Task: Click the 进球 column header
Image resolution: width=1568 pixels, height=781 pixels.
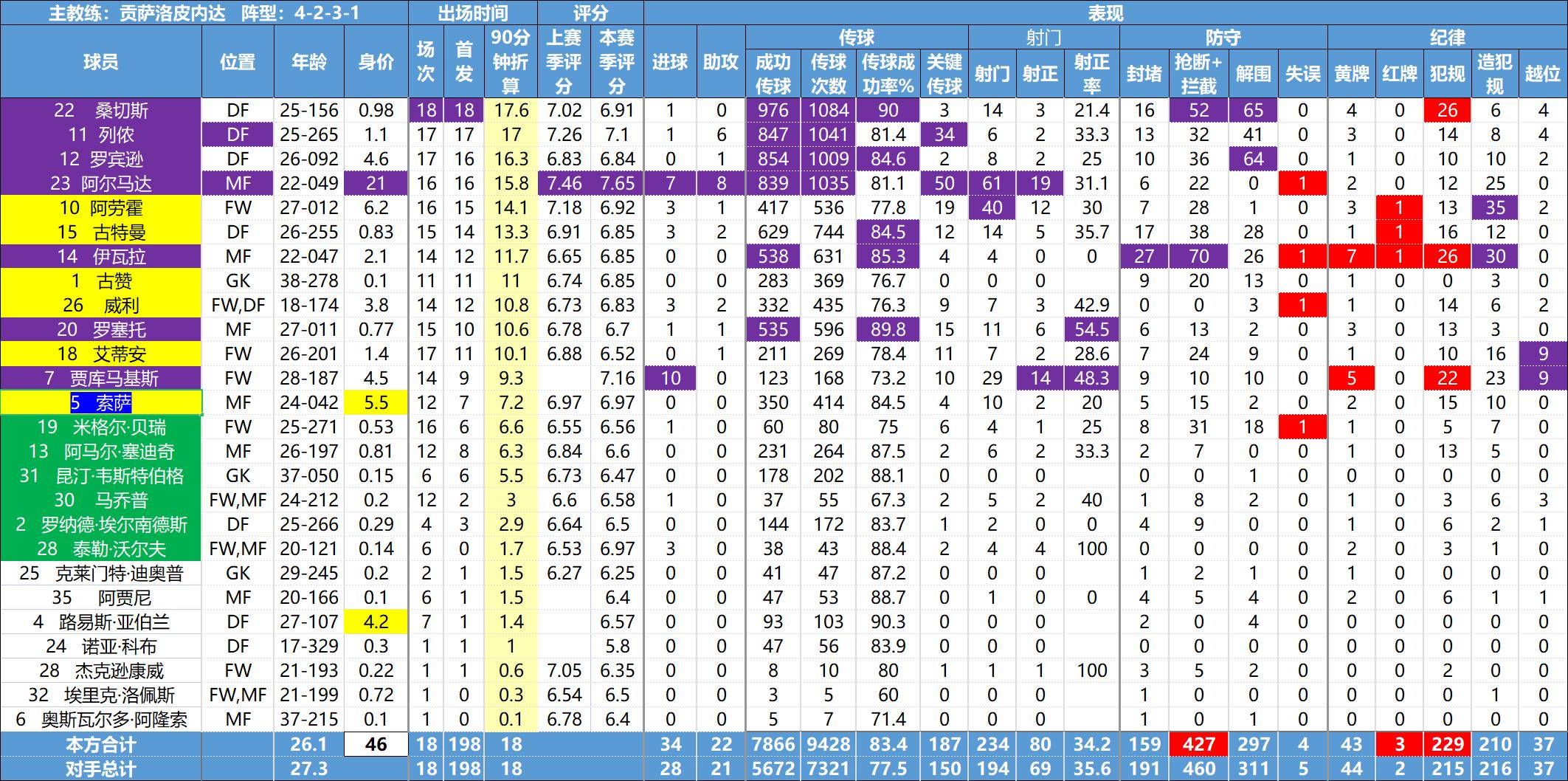Action: pos(670,61)
